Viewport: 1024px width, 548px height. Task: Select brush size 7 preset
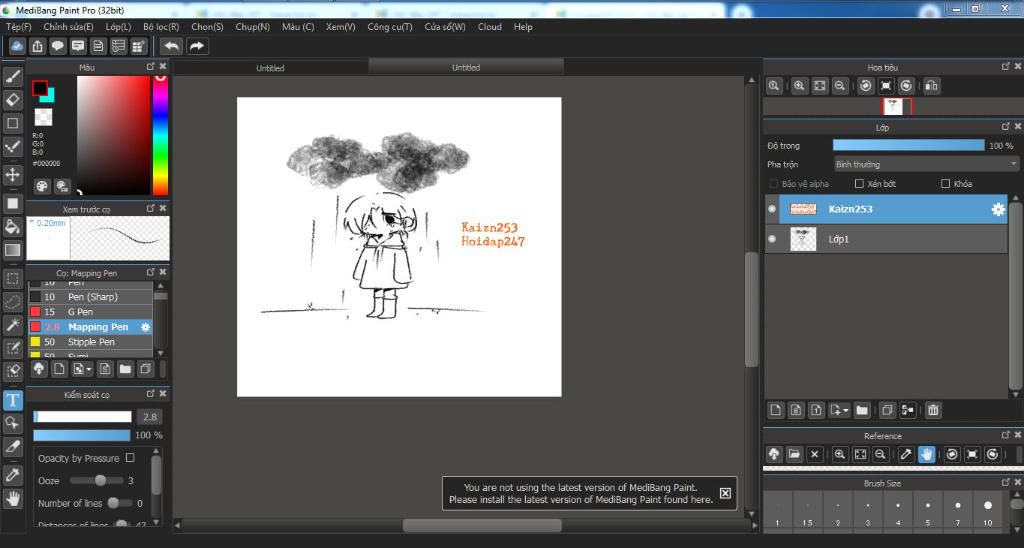point(957,511)
